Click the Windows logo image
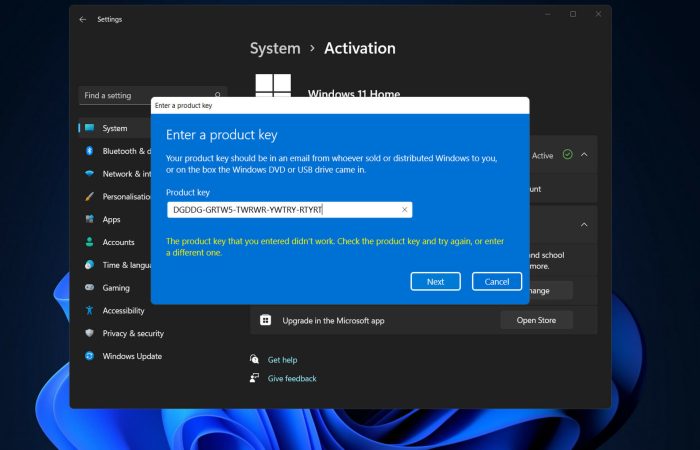The height and width of the screenshot is (450, 700). point(273,85)
